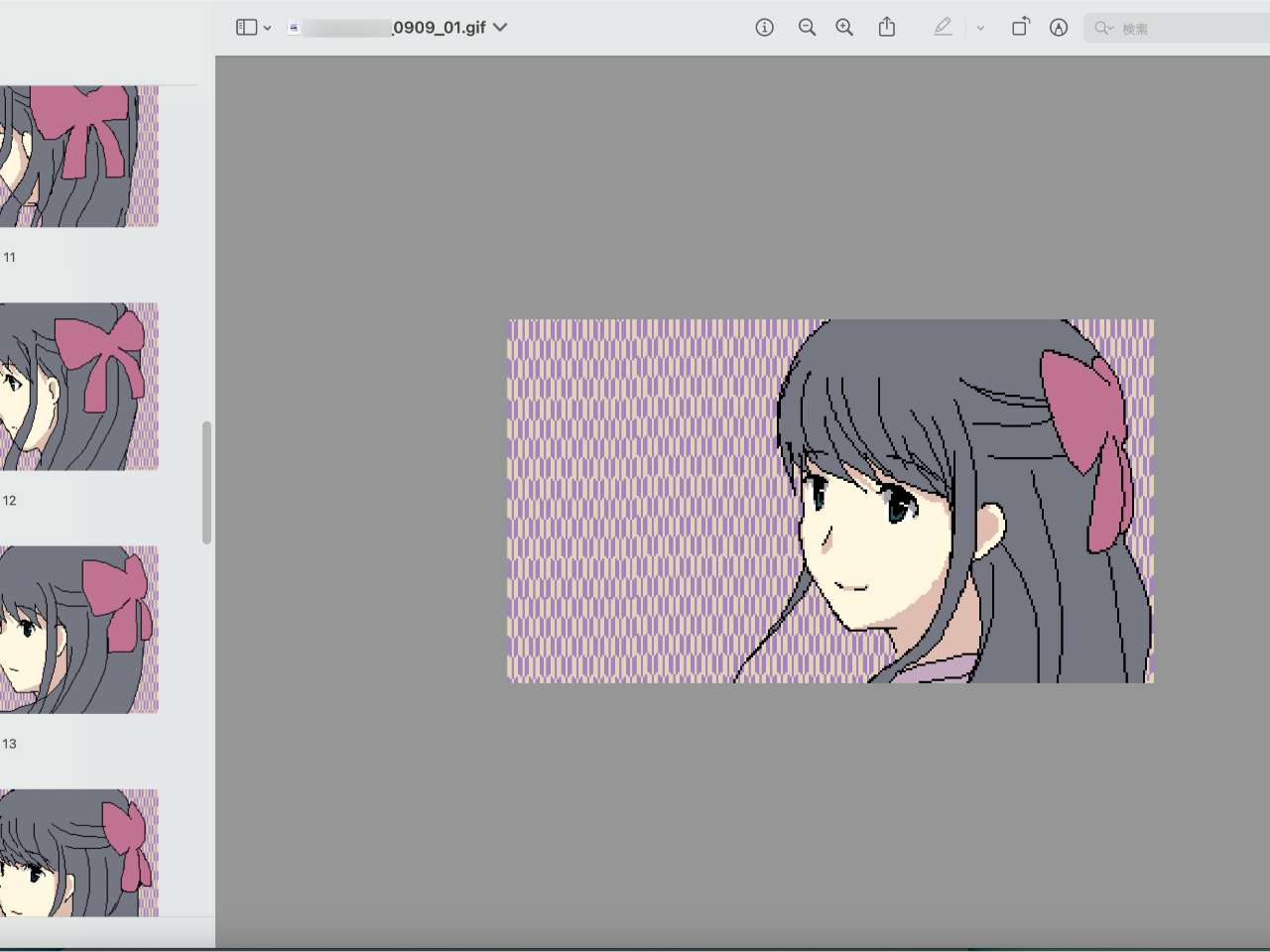The width and height of the screenshot is (1270, 952).
Task: Select frame 13 thumbnail
Action: point(79,629)
